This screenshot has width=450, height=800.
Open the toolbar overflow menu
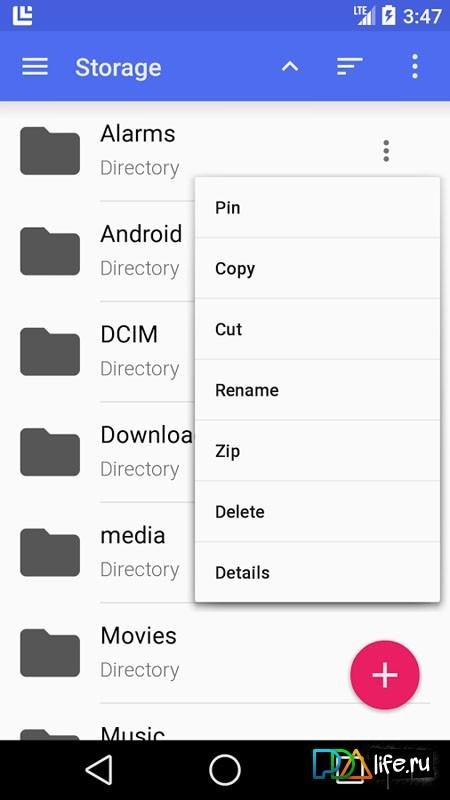415,66
